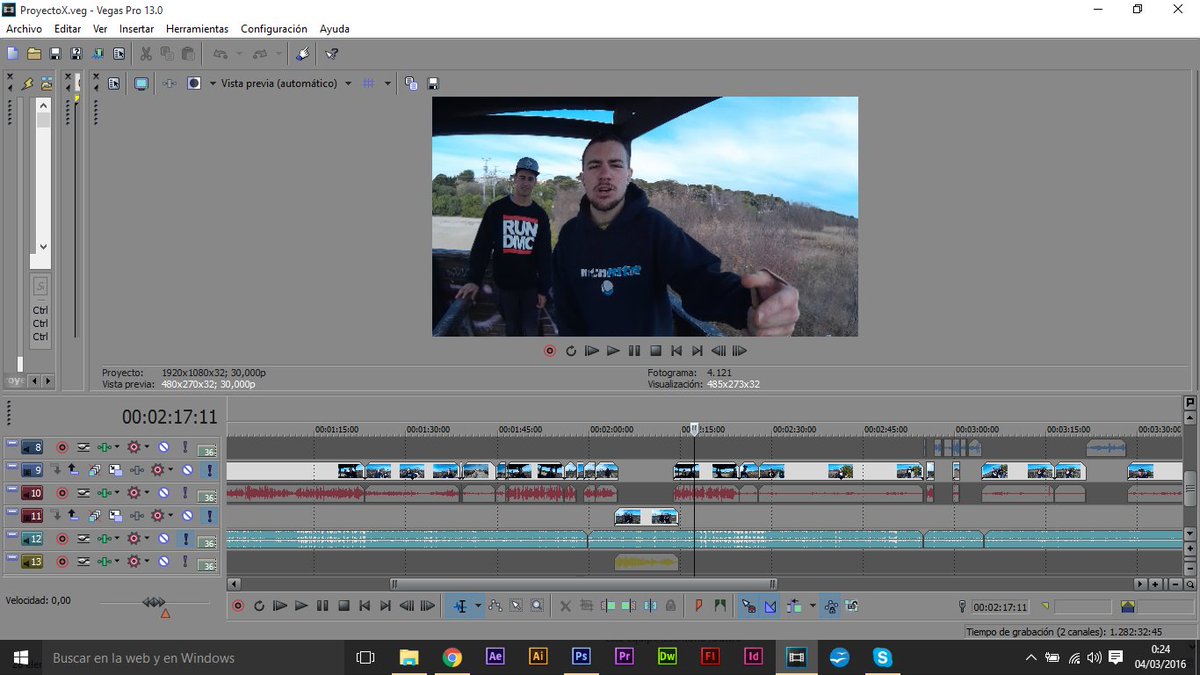This screenshot has height=675, width=1200.
Task: Open the Herramientas menu
Action: (197, 29)
